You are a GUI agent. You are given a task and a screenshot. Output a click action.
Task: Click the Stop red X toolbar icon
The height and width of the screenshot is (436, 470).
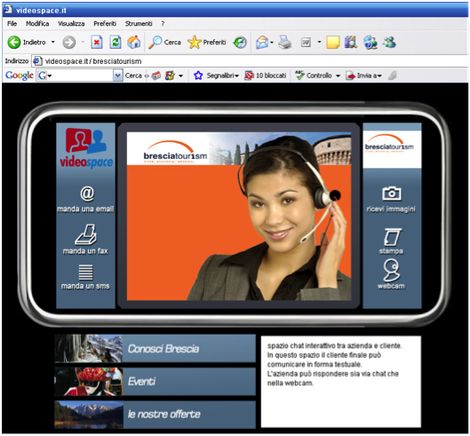pyautogui.click(x=97, y=42)
